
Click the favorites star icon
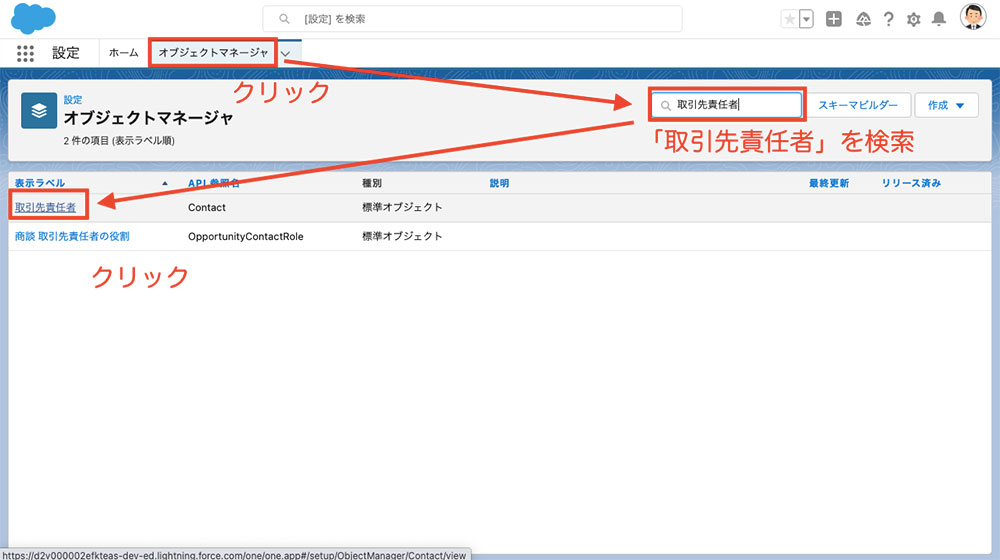pos(790,19)
